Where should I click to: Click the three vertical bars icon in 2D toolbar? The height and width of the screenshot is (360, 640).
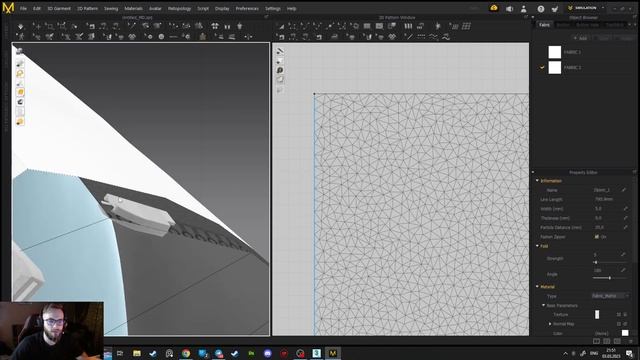(x=408, y=26)
